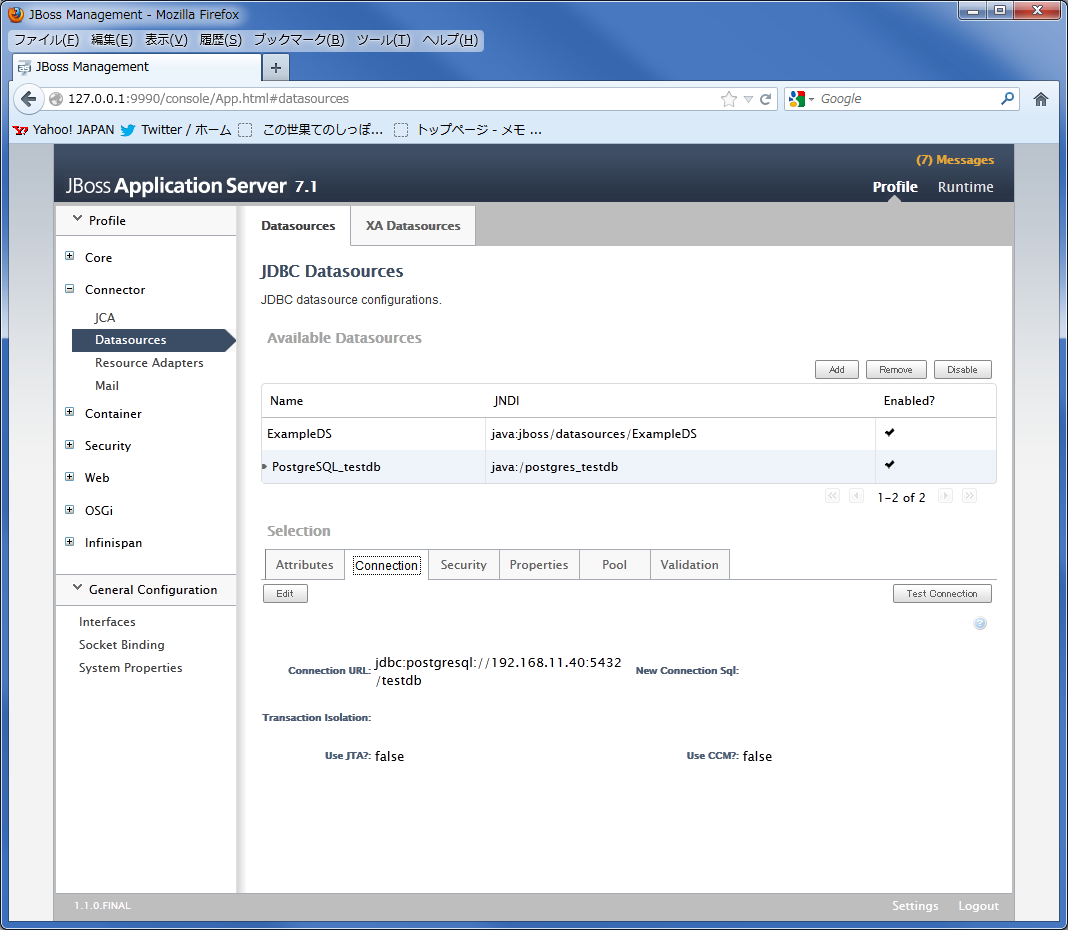Open System Properties configuration
The height and width of the screenshot is (930, 1068).
pyautogui.click(x=130, y=668)
